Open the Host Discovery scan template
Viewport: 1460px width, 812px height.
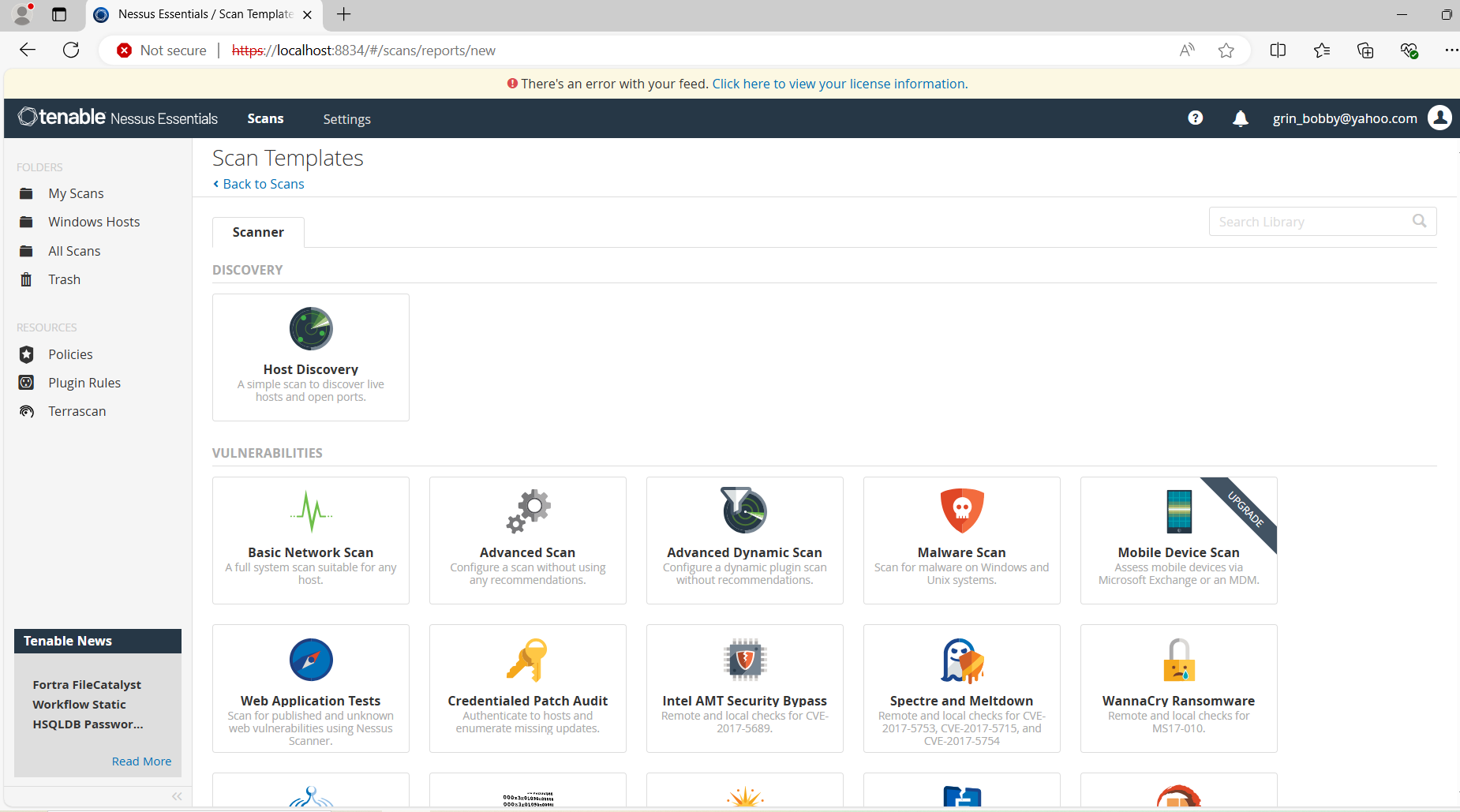[310, 357]
